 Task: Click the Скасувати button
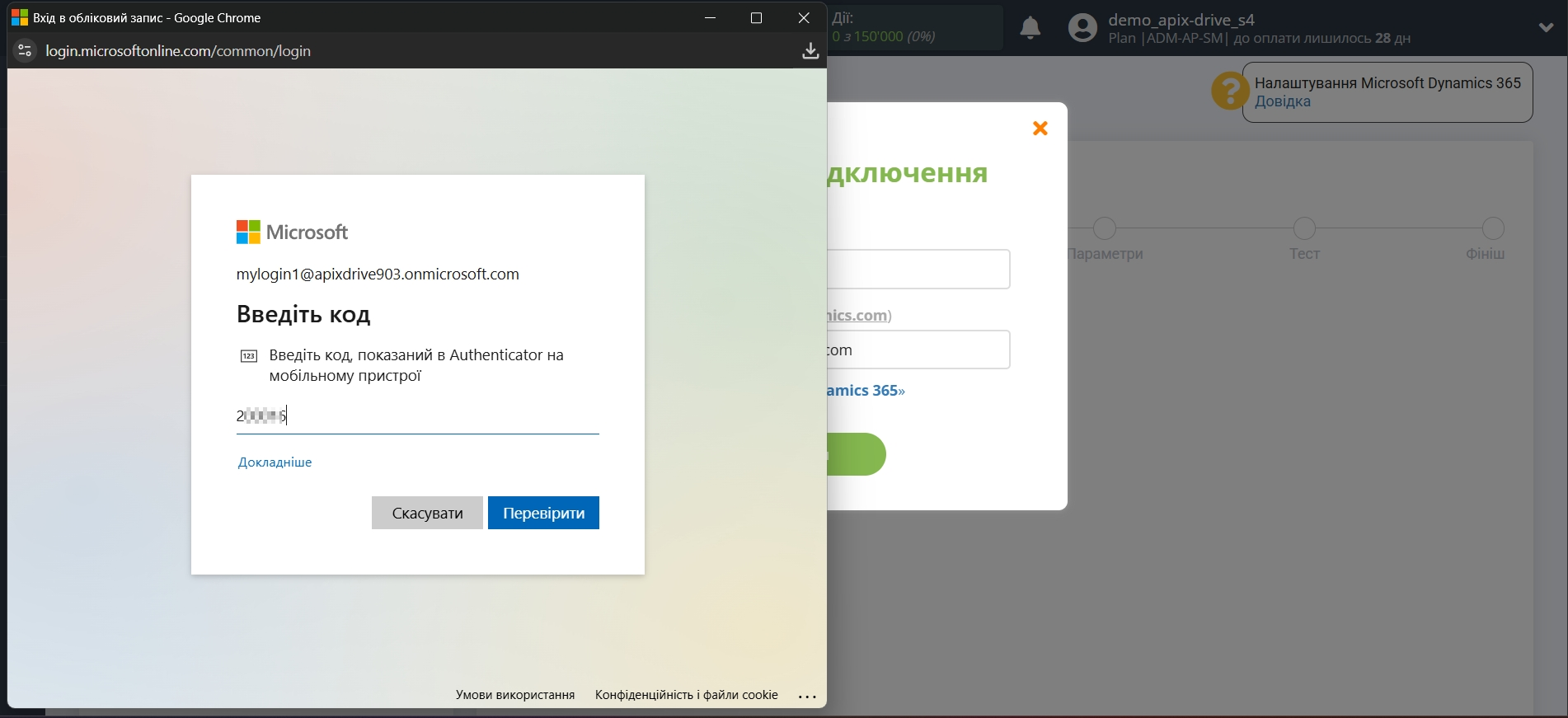[x=427, y=513]
